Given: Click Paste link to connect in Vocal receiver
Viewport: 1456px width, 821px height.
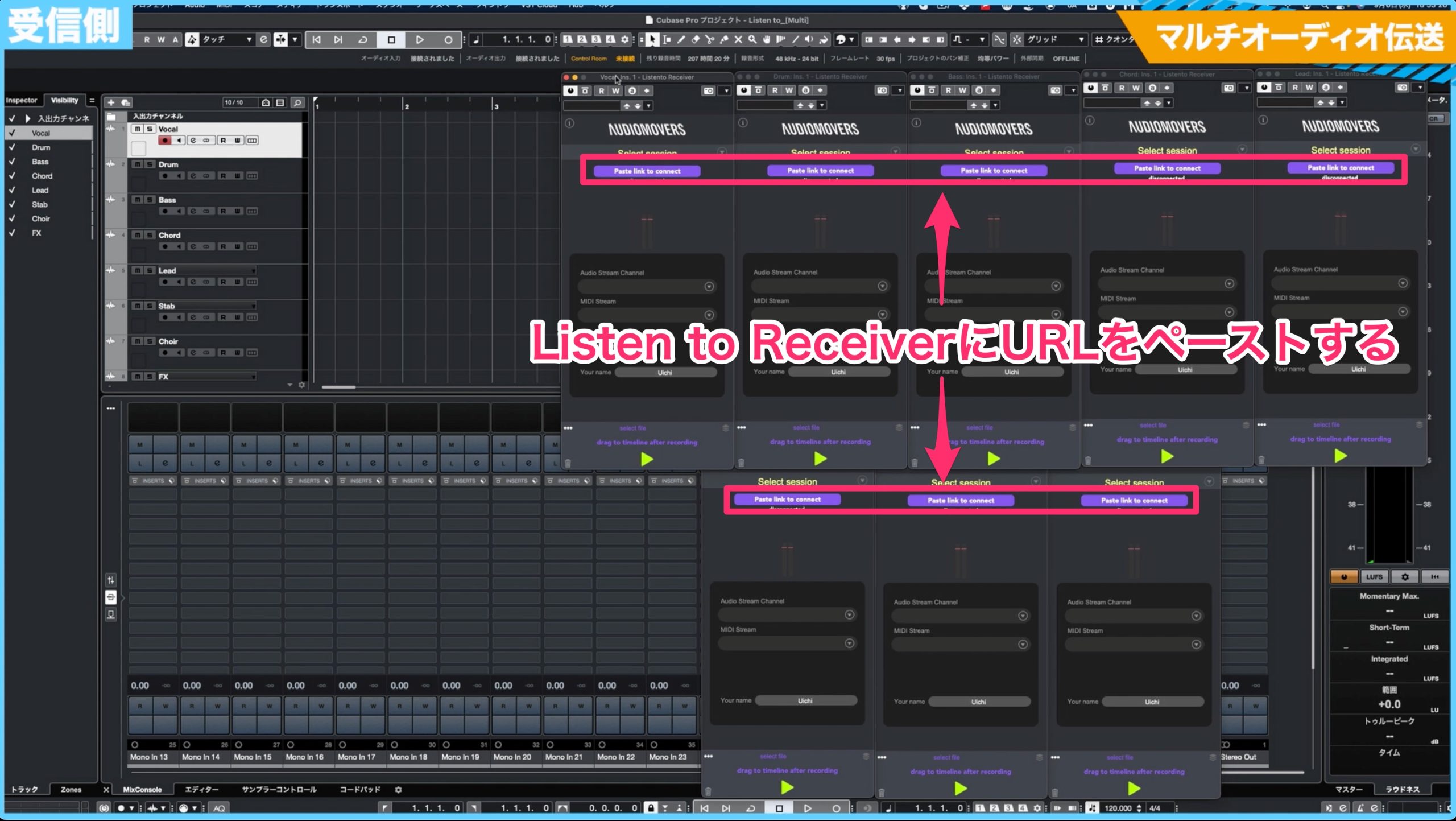Looking at the screenshot, I should [x=647, y=171].
